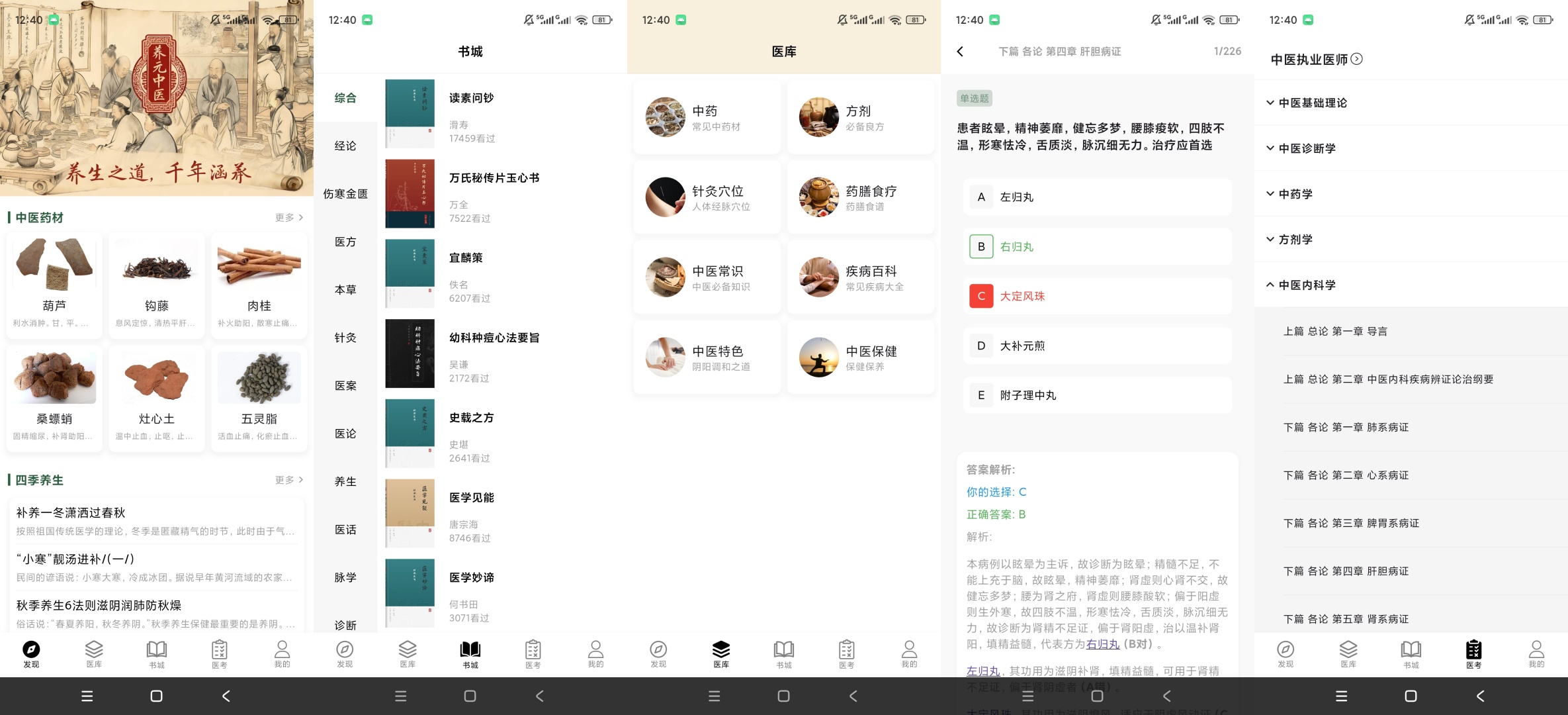Expand the 方剂学 section
Screen dimensions: 1568x715
click(1411, 240)
